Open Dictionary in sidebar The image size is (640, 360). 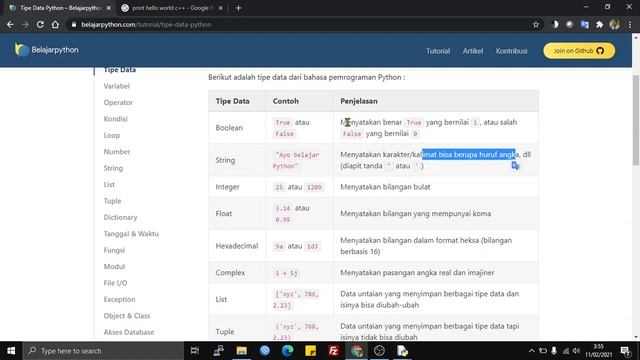coord(120,217)
